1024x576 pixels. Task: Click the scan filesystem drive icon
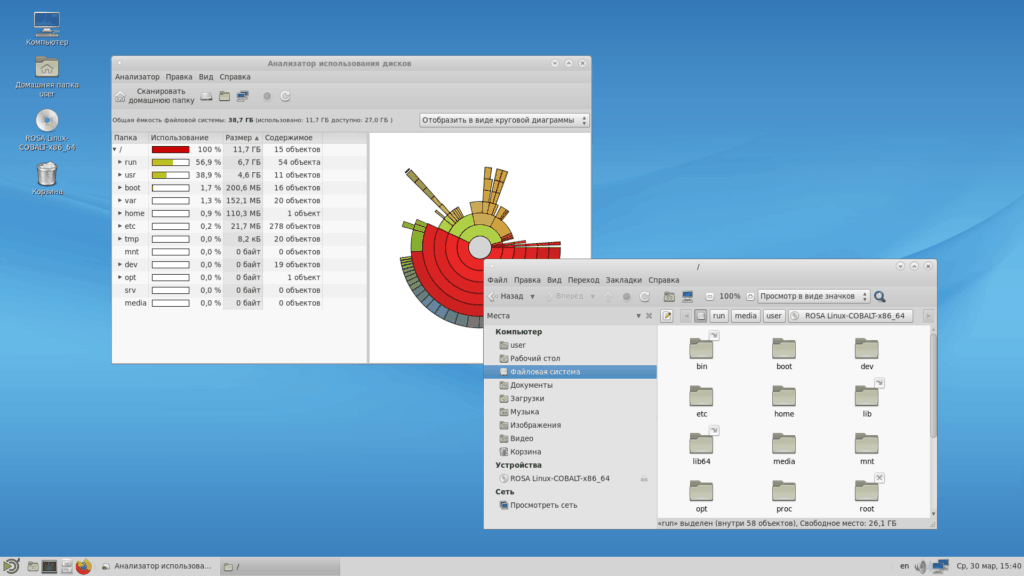(x=206, y=96)
